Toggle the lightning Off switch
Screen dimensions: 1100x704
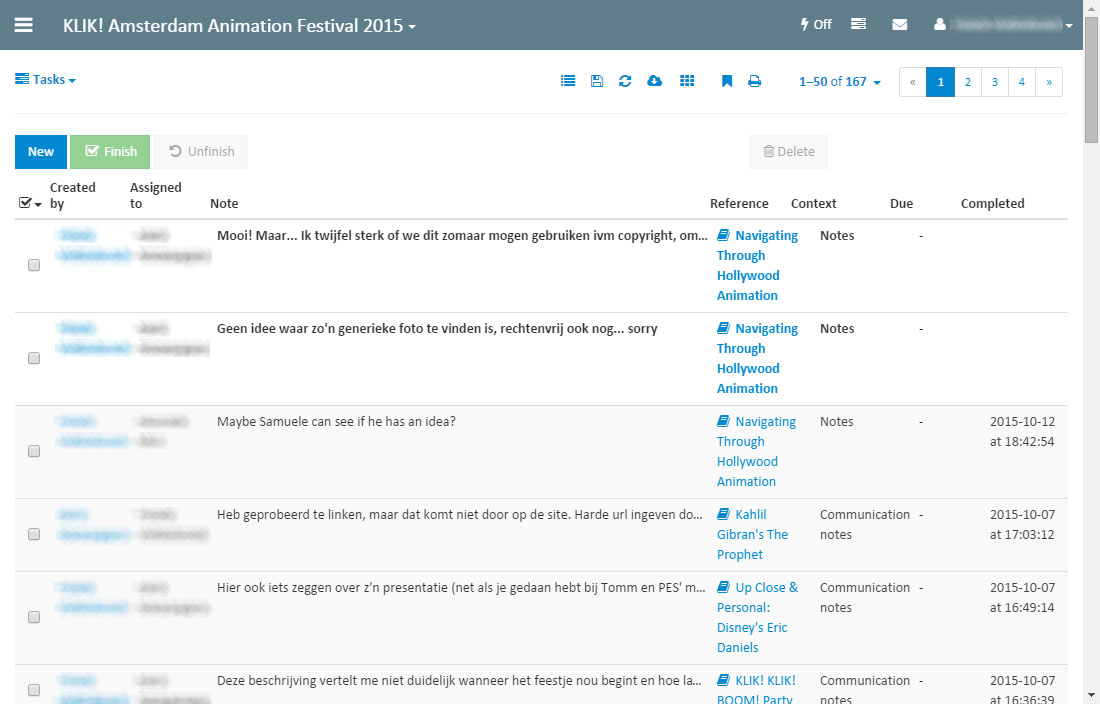pos(816,25)
